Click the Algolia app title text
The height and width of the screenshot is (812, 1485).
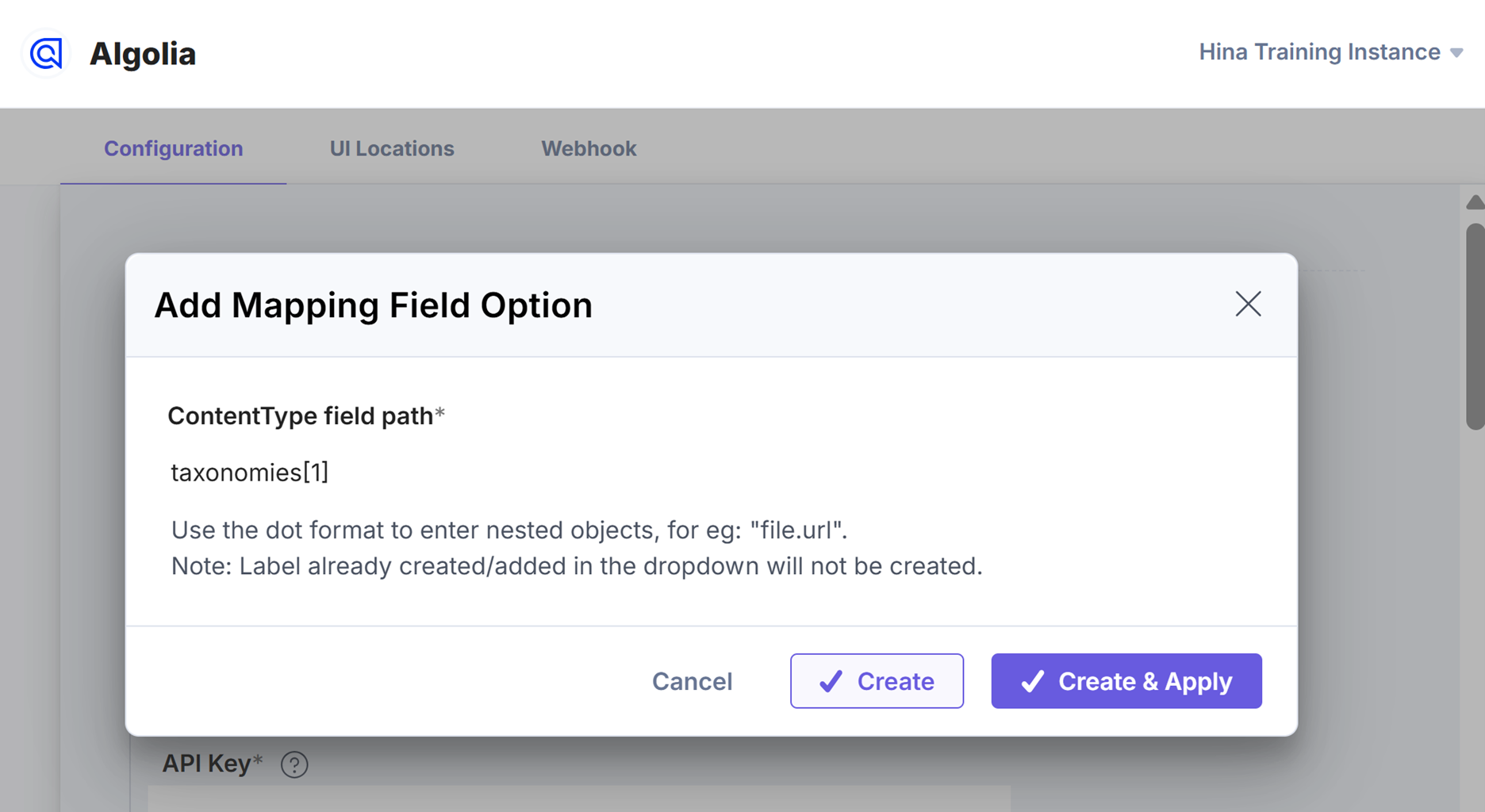coord(143,54)
